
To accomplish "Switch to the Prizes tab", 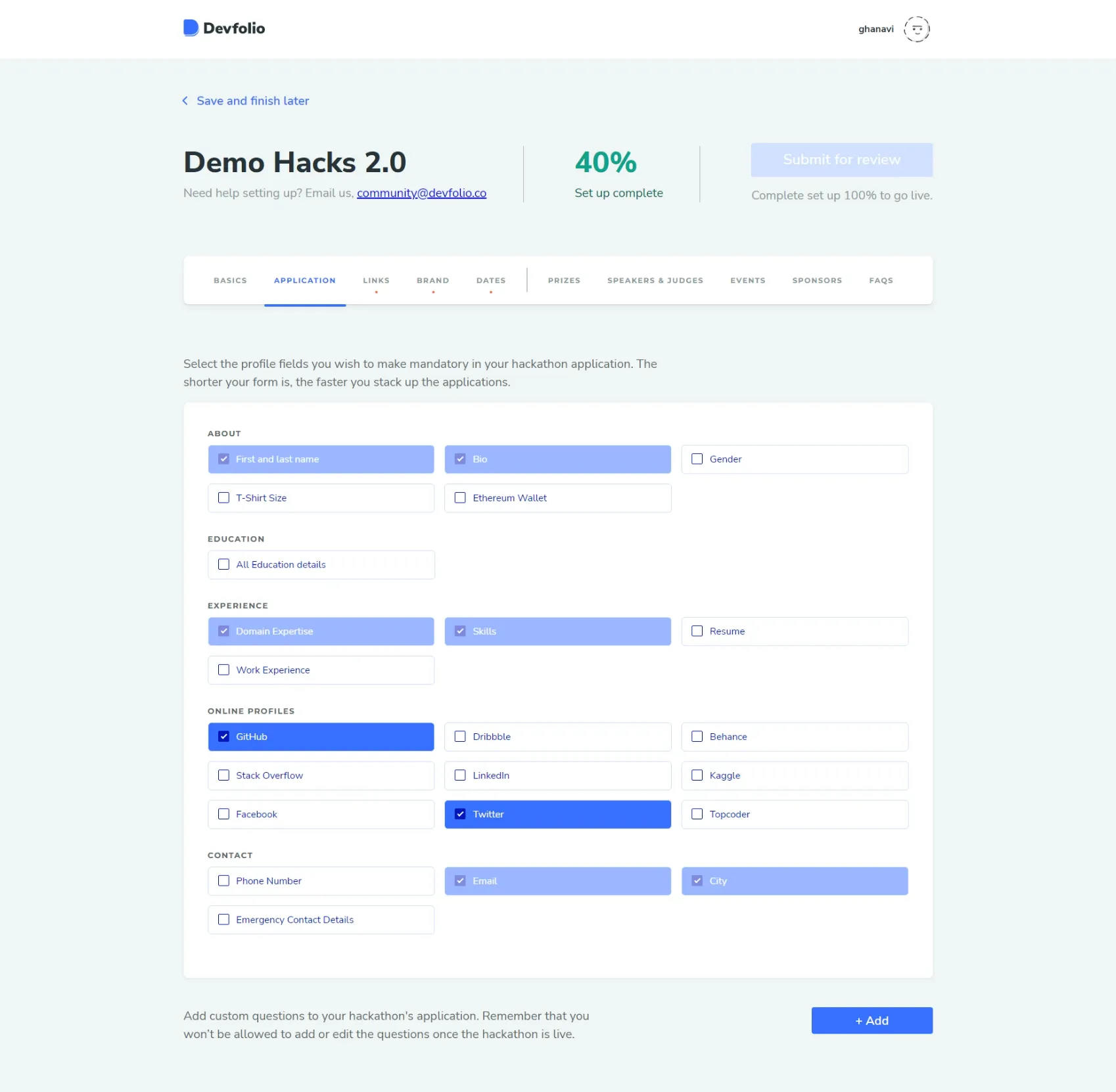I will (564, 281).
